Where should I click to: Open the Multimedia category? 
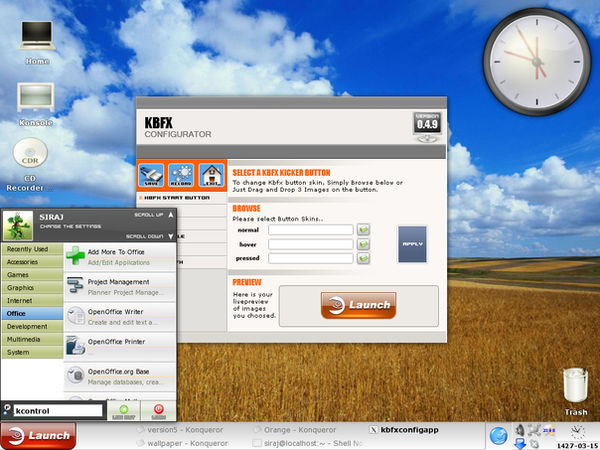[x=32, y=339]
